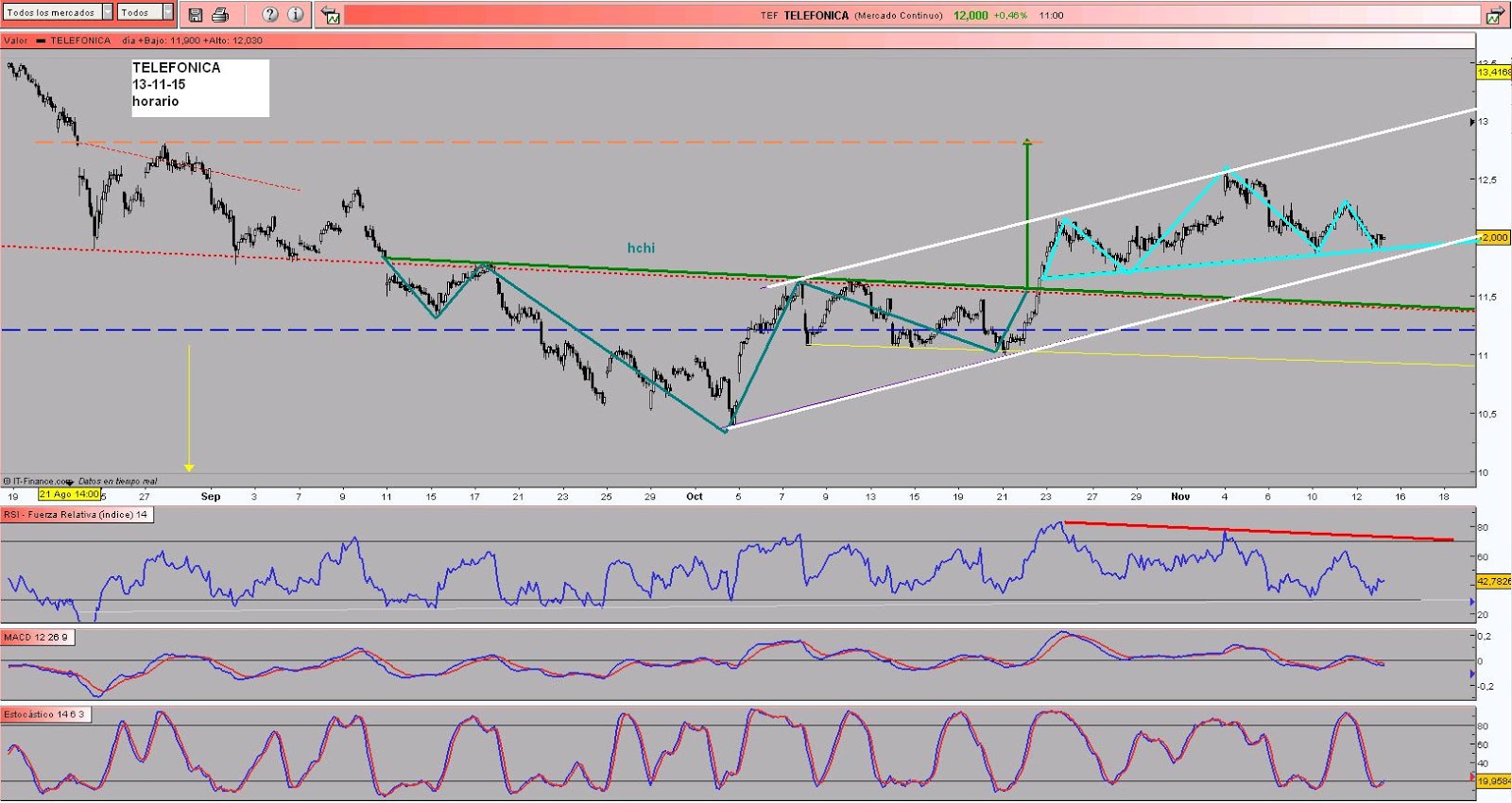
Task: Save the chart with the floppy disk icon
Action: tap(196, 14)
